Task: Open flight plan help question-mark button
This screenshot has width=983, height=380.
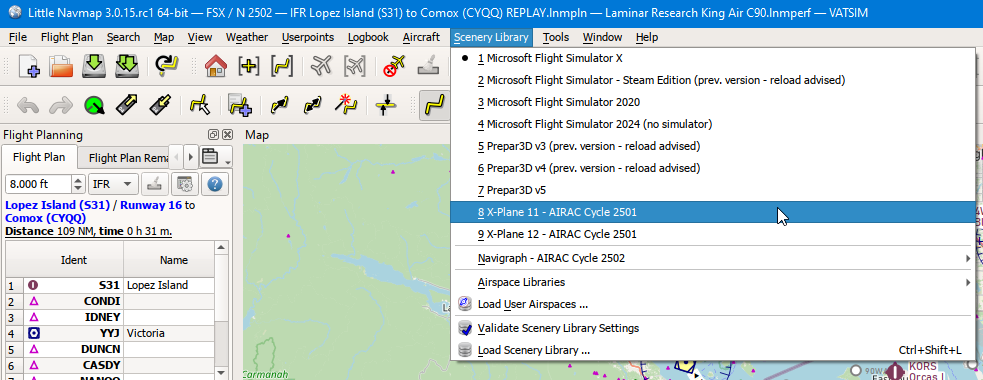Action: [214, 184]
